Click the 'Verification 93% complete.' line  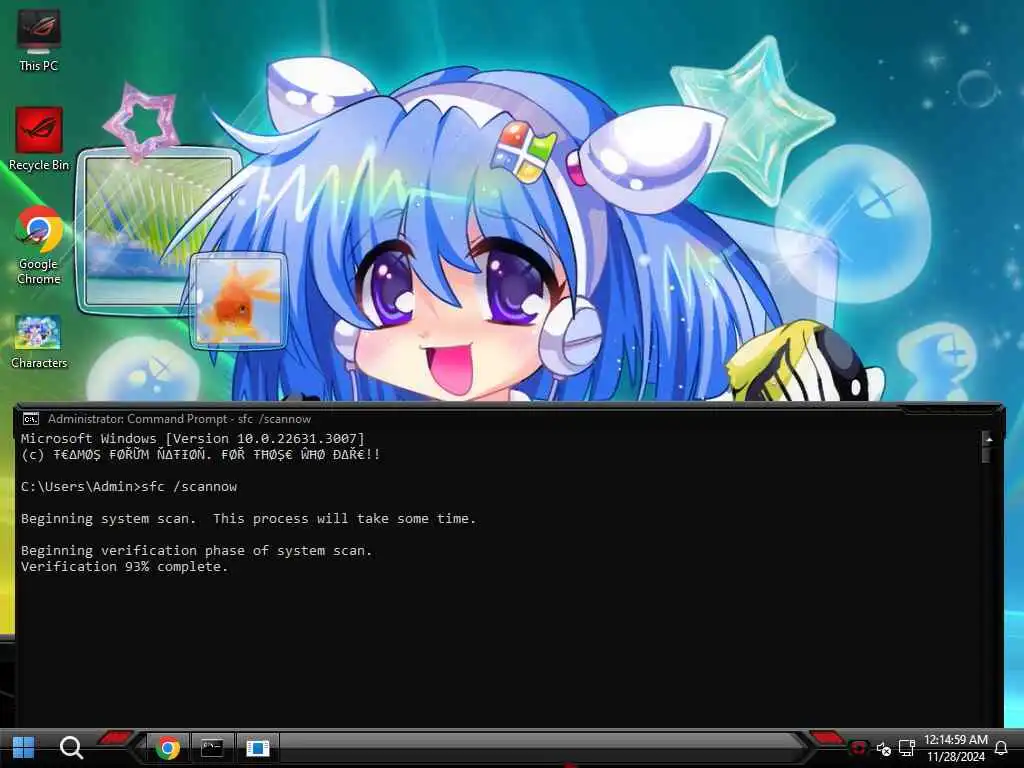[x=125, y=567]
